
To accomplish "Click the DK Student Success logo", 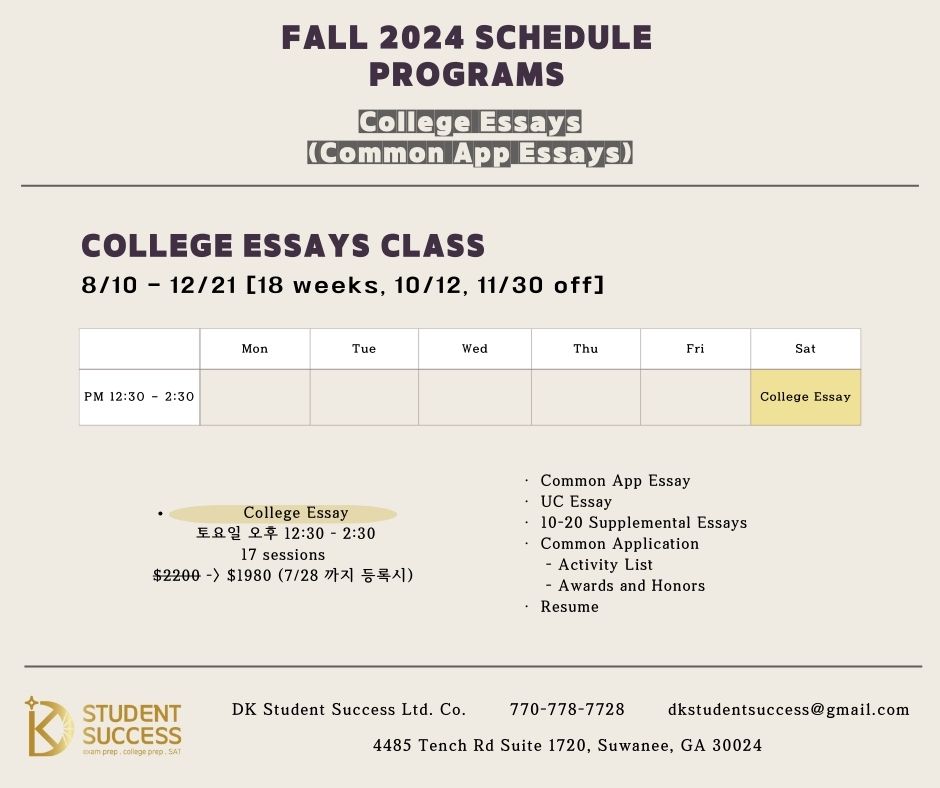I will pyautogui.click(x=103, y=727).
